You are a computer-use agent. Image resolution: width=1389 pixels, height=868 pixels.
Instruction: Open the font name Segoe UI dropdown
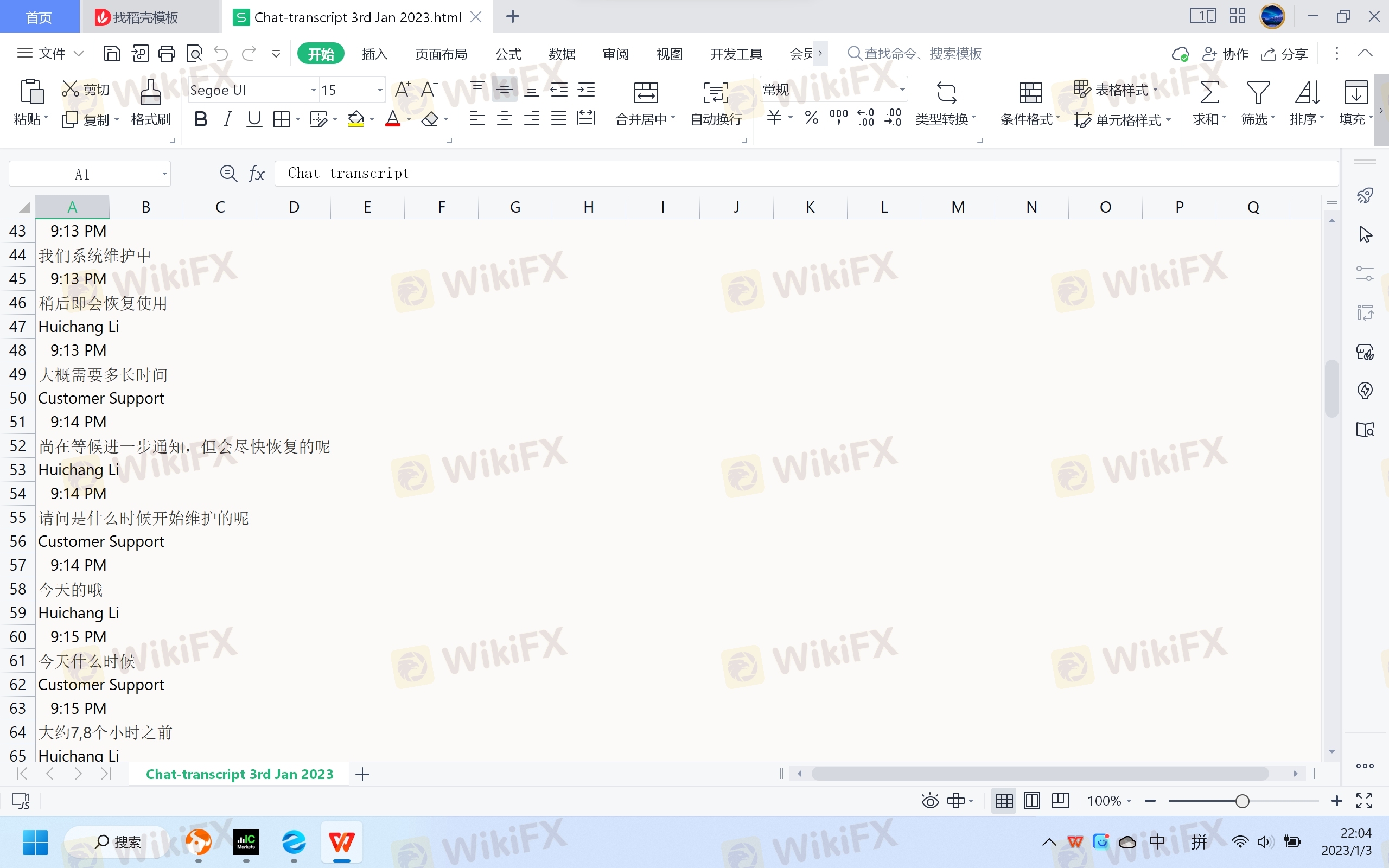click(x=314, y=90)
